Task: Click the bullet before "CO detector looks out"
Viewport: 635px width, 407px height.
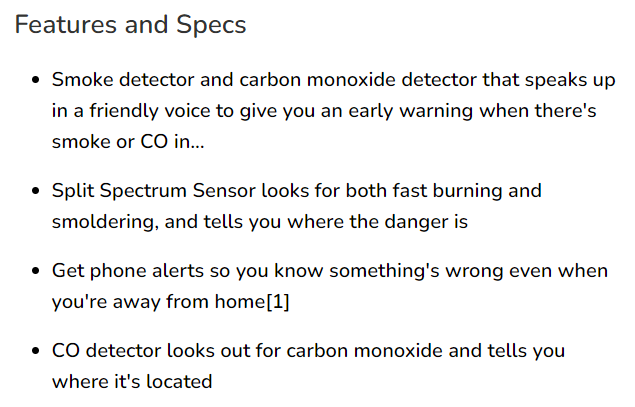Action: (36, 351)
